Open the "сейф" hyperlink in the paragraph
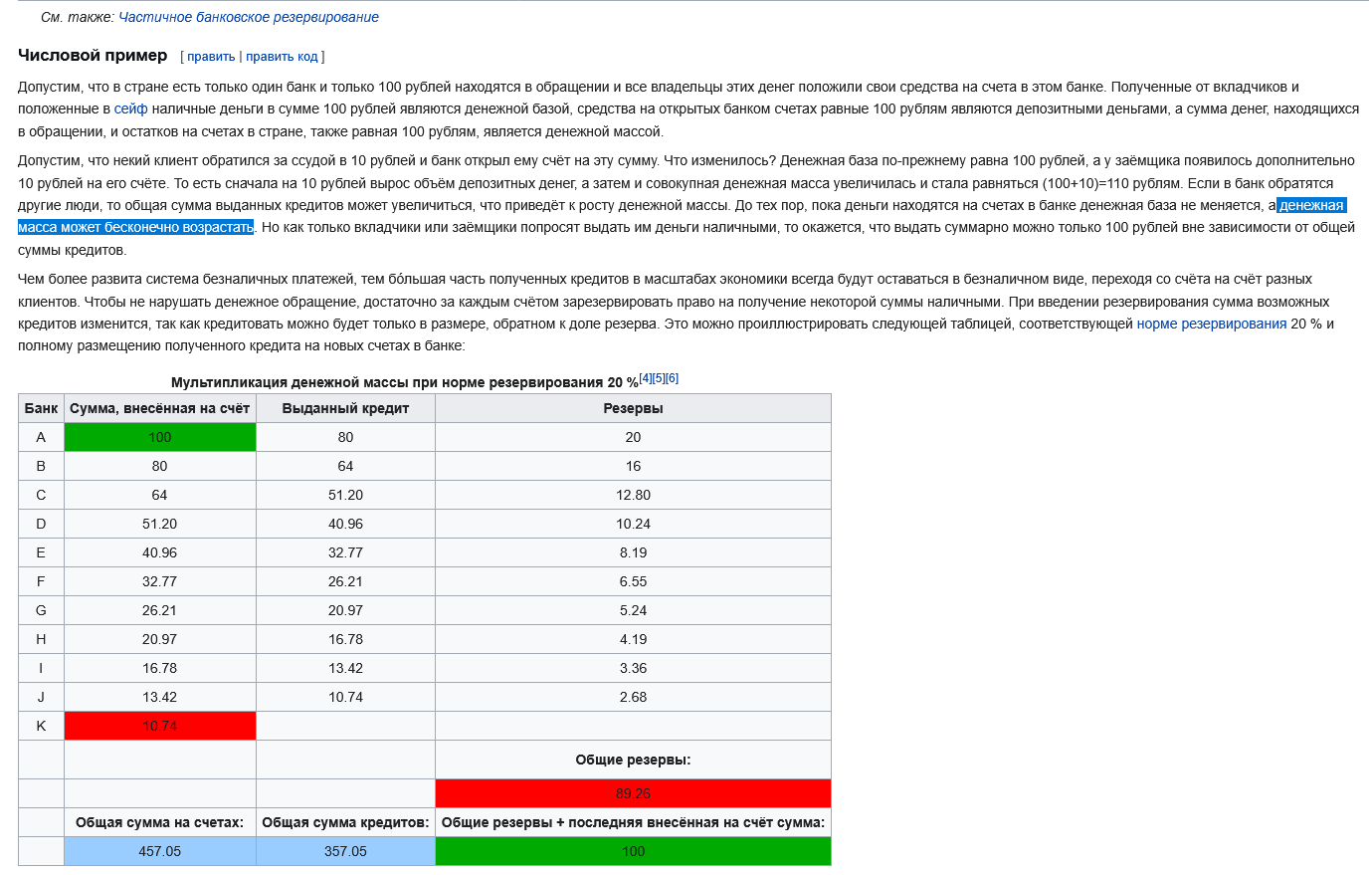Image resolution: width=1372 pixels, height=875 pixels. click(130, 109)
